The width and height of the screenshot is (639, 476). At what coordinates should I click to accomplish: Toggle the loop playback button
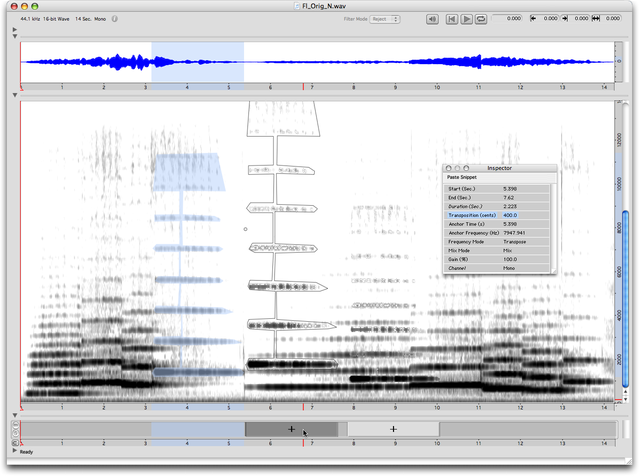[x=482, y=19]
